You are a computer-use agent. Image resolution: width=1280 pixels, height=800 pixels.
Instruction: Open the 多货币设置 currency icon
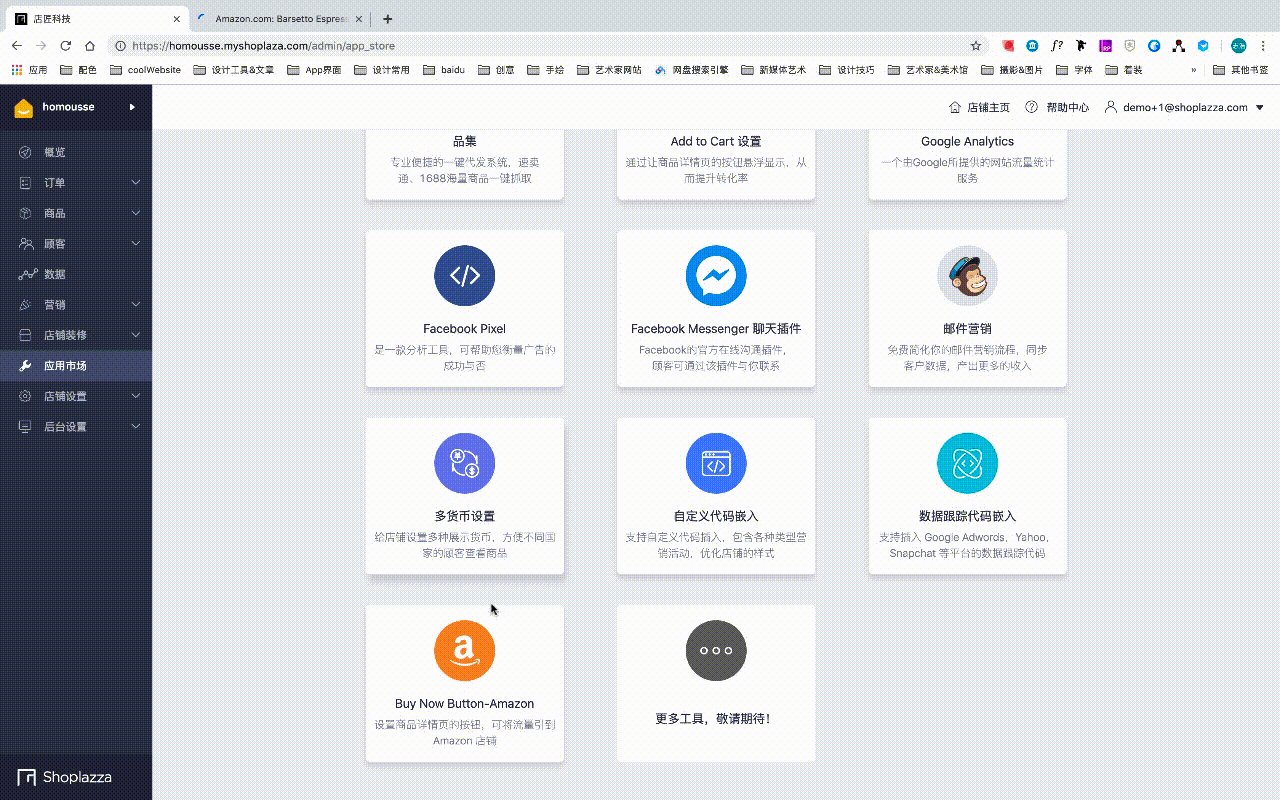(x=464, y=463)
